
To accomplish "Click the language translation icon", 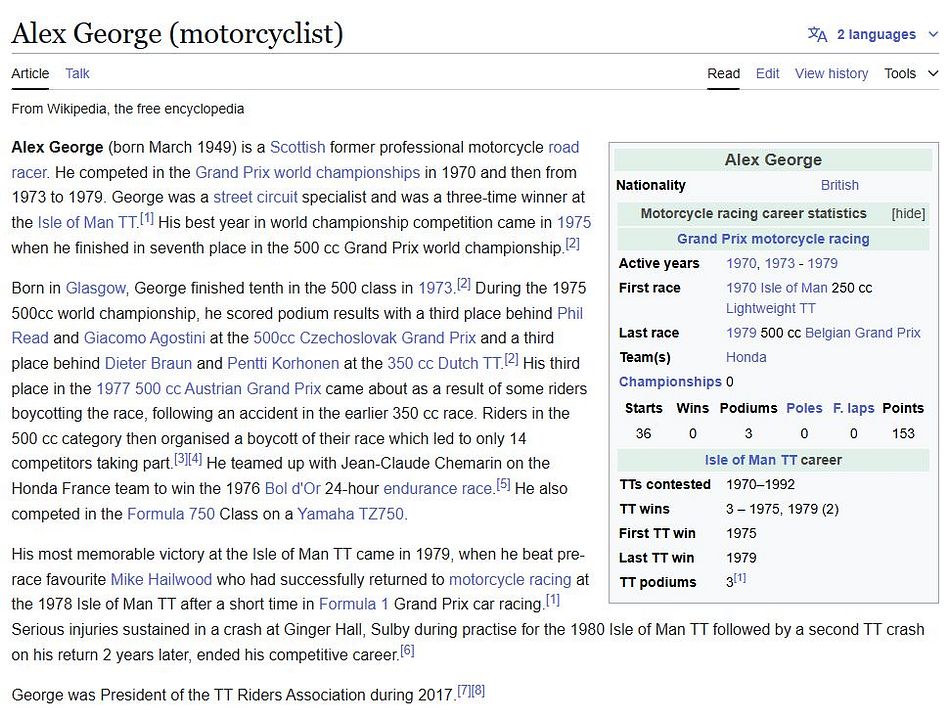I will click(x=817, y=35).
